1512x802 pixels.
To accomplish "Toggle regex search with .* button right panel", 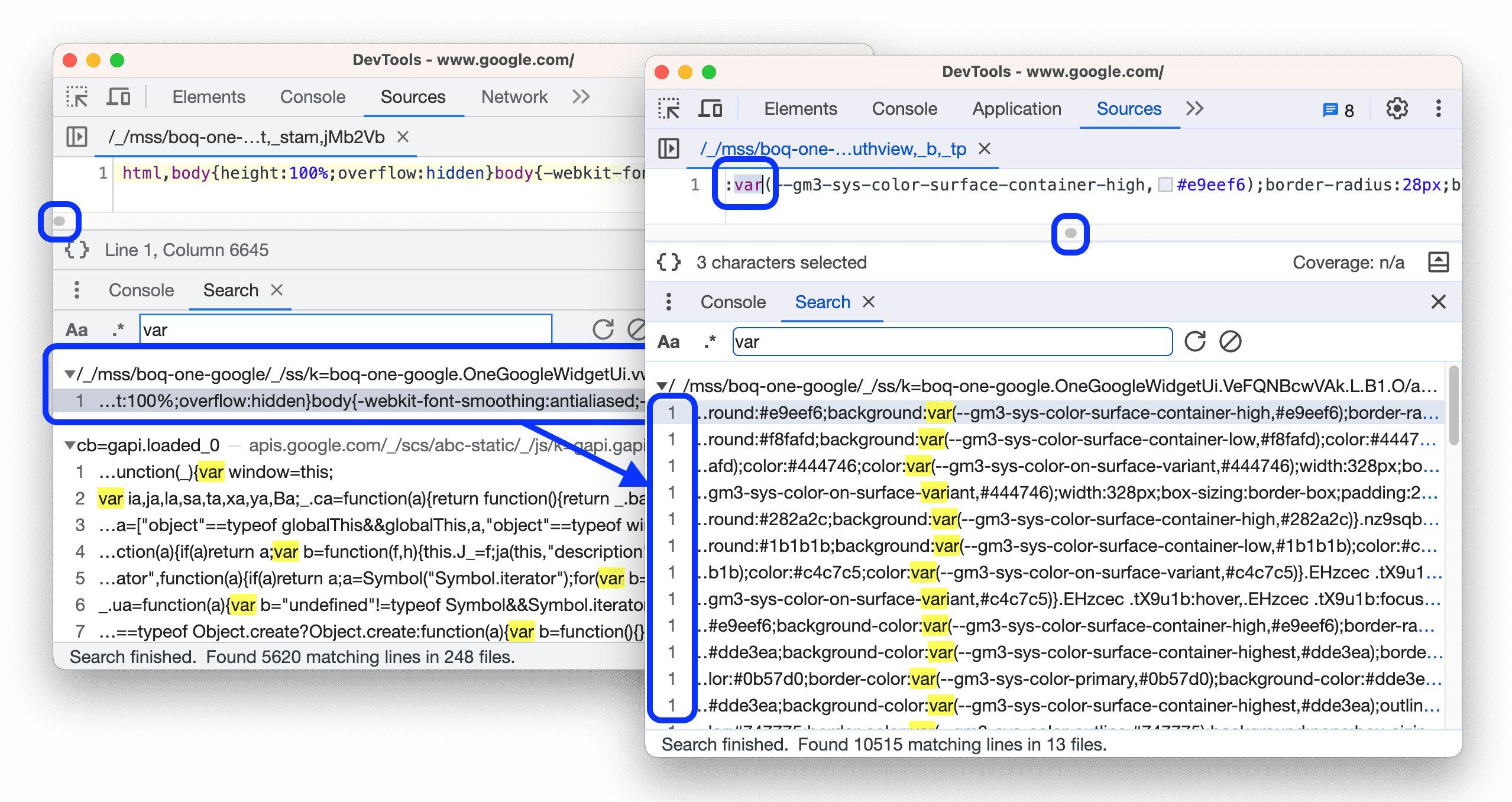I will coord(712,340).
